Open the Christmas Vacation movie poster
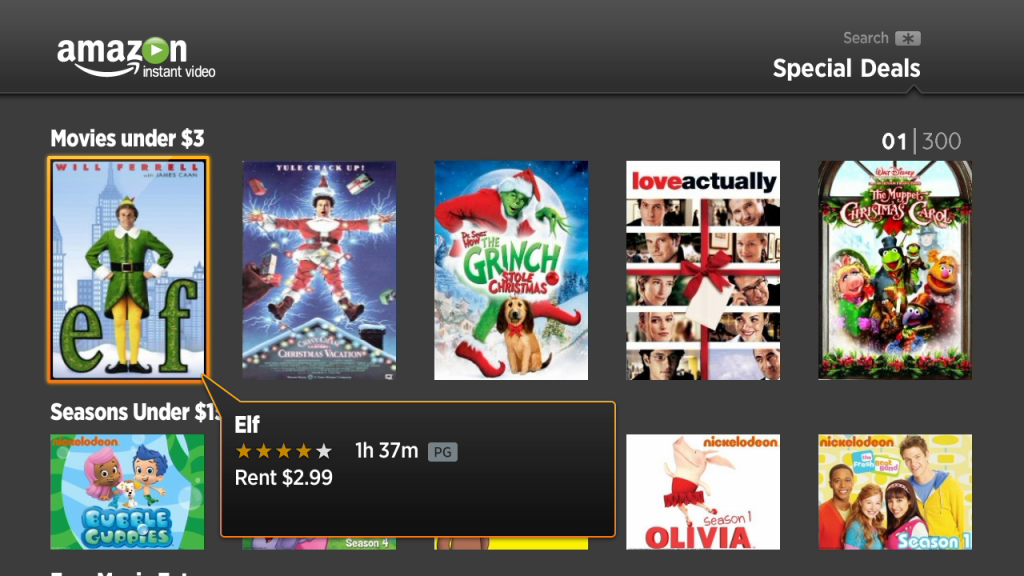 coord(319,270)
